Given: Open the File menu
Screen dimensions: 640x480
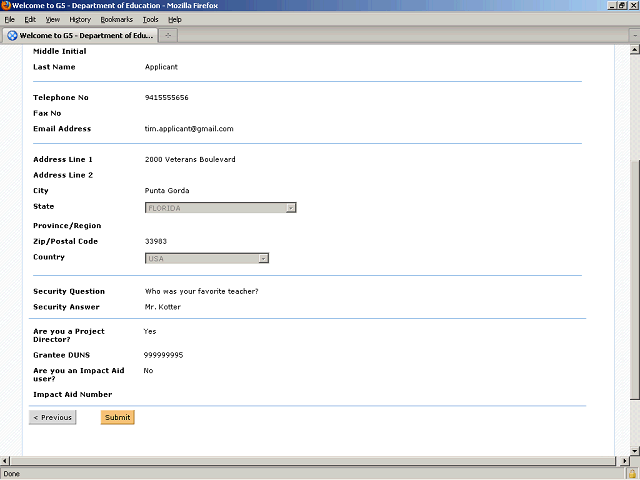Looking at the screenshot, I should pyautogui.click(x=9, y=20).
